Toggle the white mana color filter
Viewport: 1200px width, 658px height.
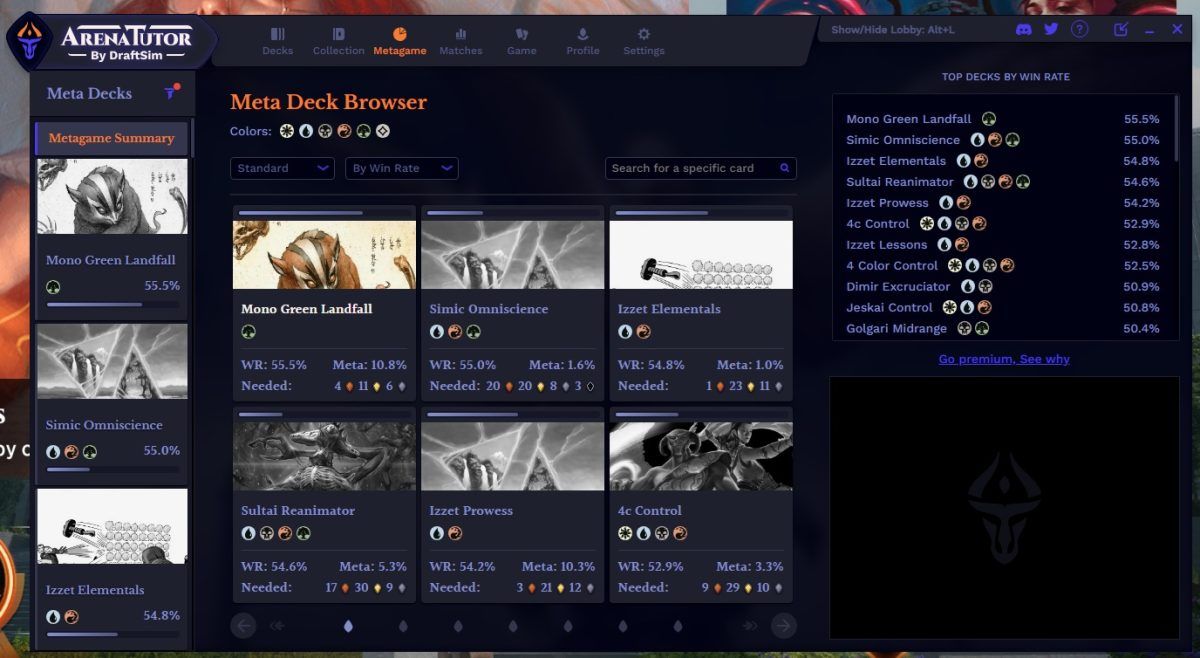[x=287, y=131]
